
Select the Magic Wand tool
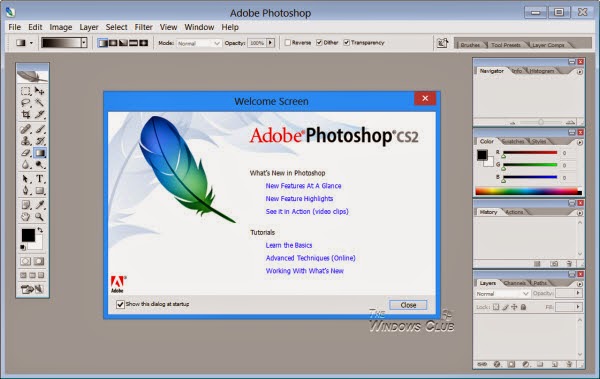point(39,103)
